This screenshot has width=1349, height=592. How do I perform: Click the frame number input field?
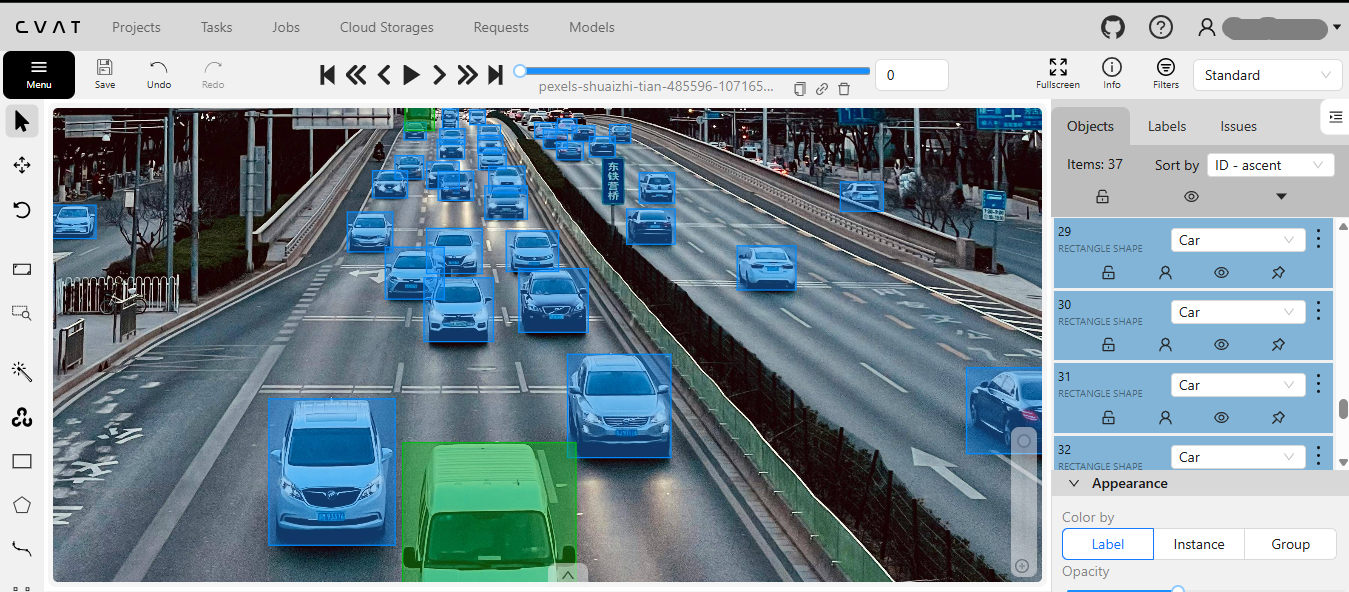tap(911, 75)
